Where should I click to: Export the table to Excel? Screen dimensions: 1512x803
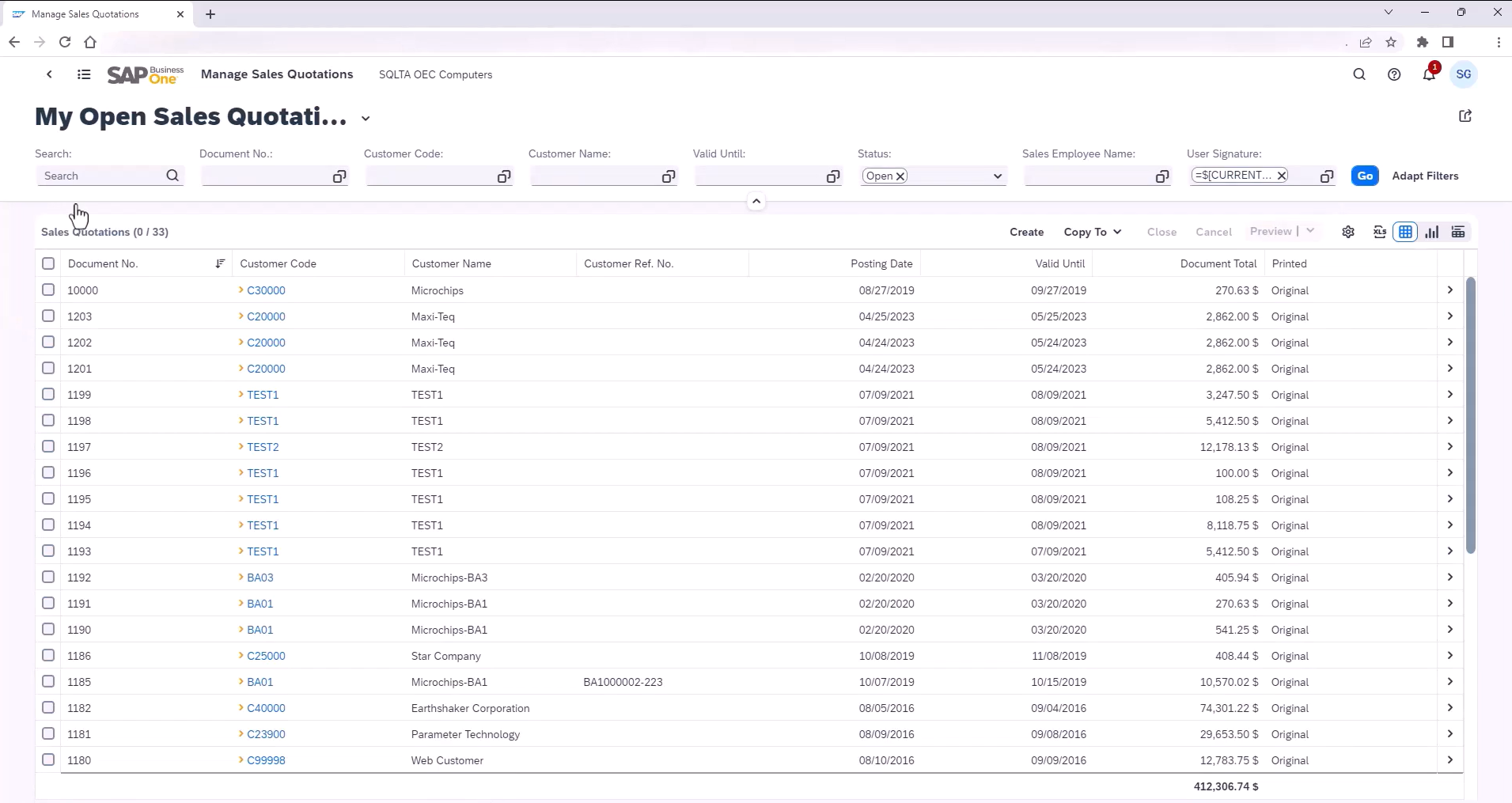[x=1380, y=232]
